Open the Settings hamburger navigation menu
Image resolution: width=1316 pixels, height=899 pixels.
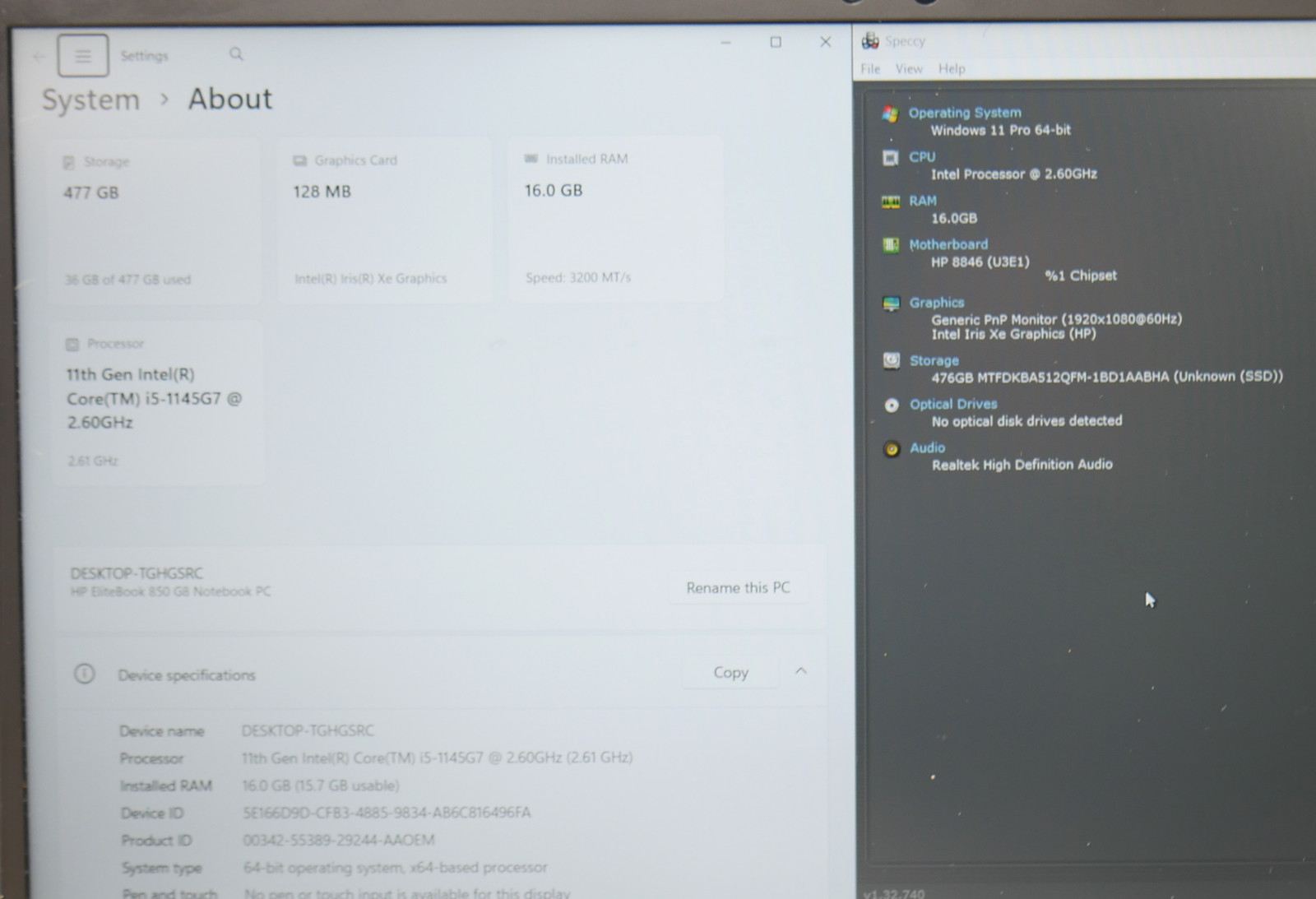point(83,55)
